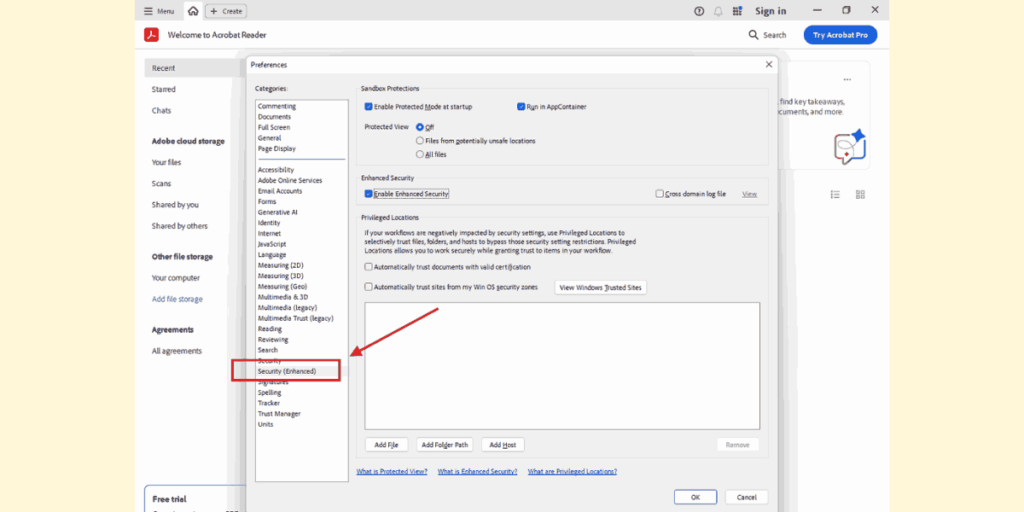The height and width of the screenshot is (512, 1024).
Task: Click Cancel in Preferences
Action: click(x=746, y=497)
